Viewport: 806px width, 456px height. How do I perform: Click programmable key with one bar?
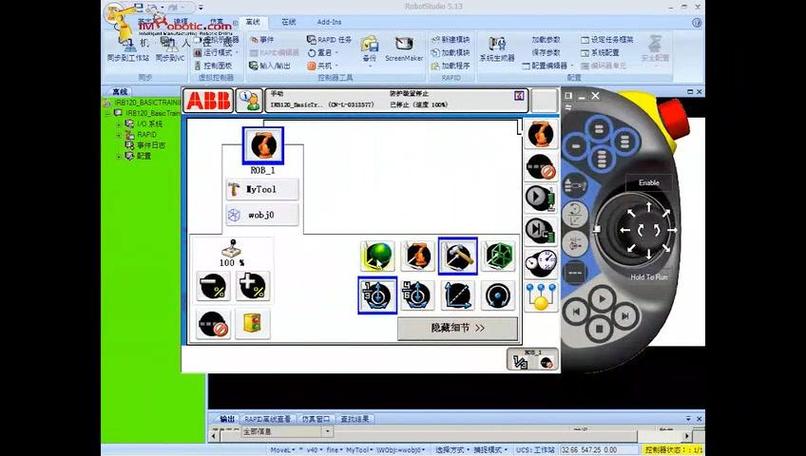click(x=576, y=147)
